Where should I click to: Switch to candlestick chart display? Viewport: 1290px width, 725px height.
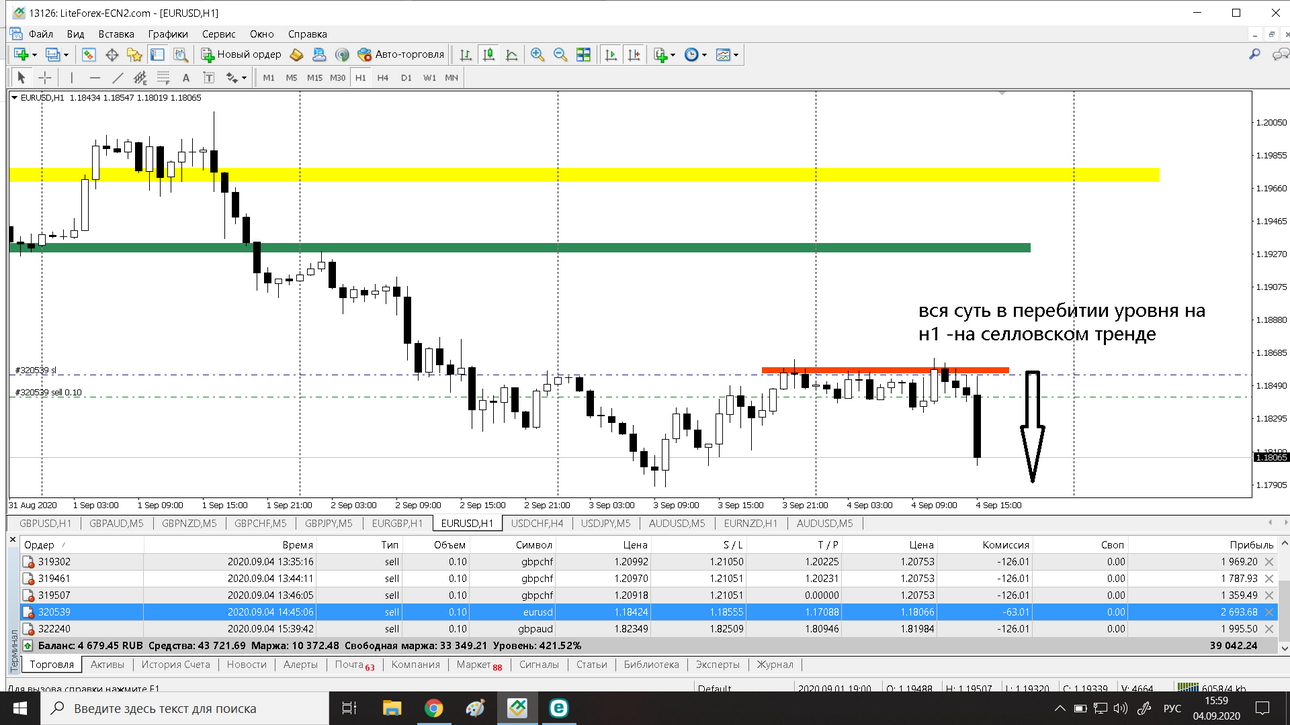click(488, 55)
